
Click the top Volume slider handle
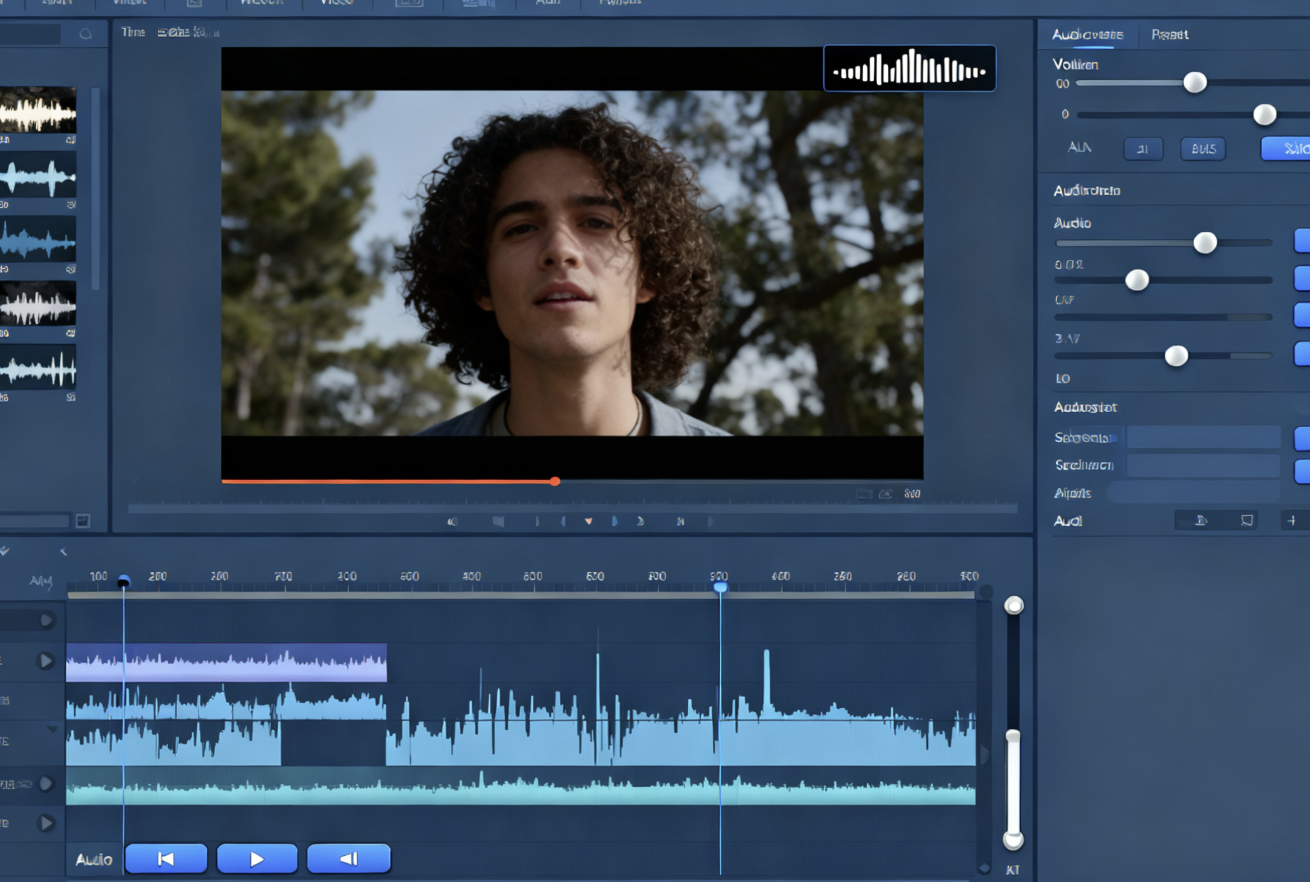pos(1195,83)
